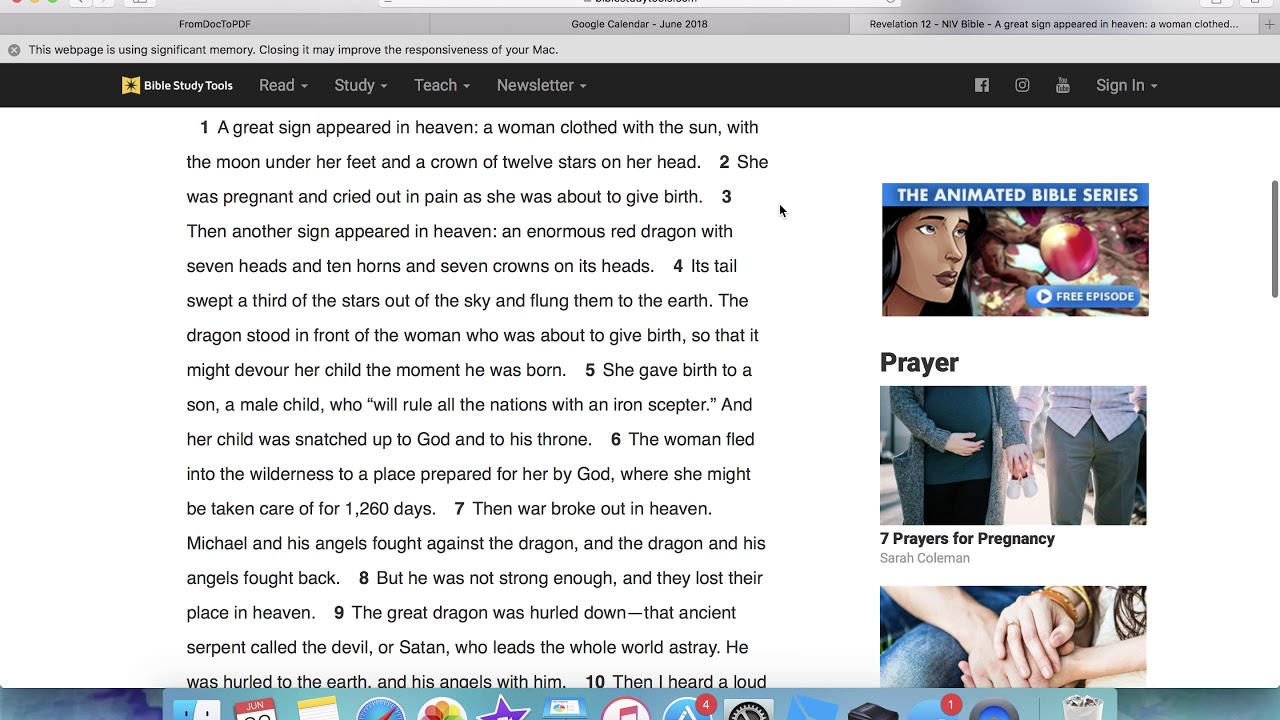Click verse number 3
The image size is (1280, 720).
726,197
